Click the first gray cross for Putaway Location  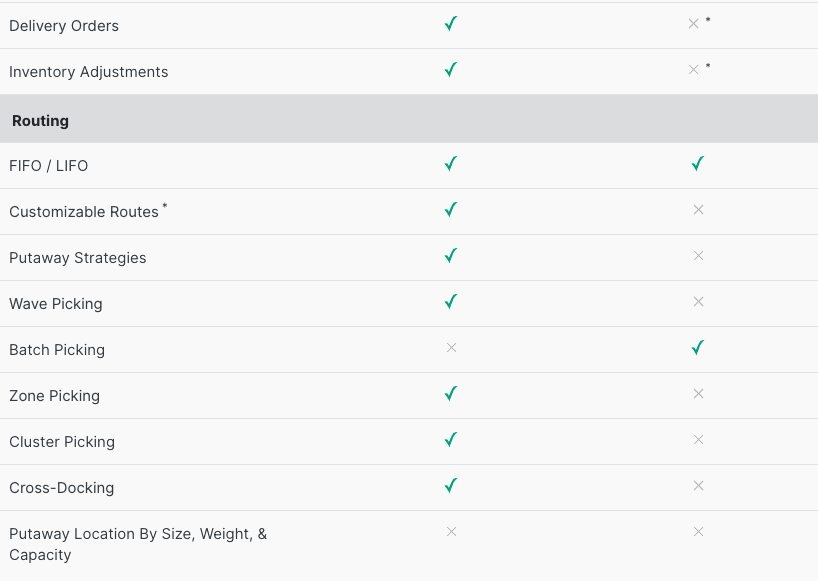[x=451, y=532]
